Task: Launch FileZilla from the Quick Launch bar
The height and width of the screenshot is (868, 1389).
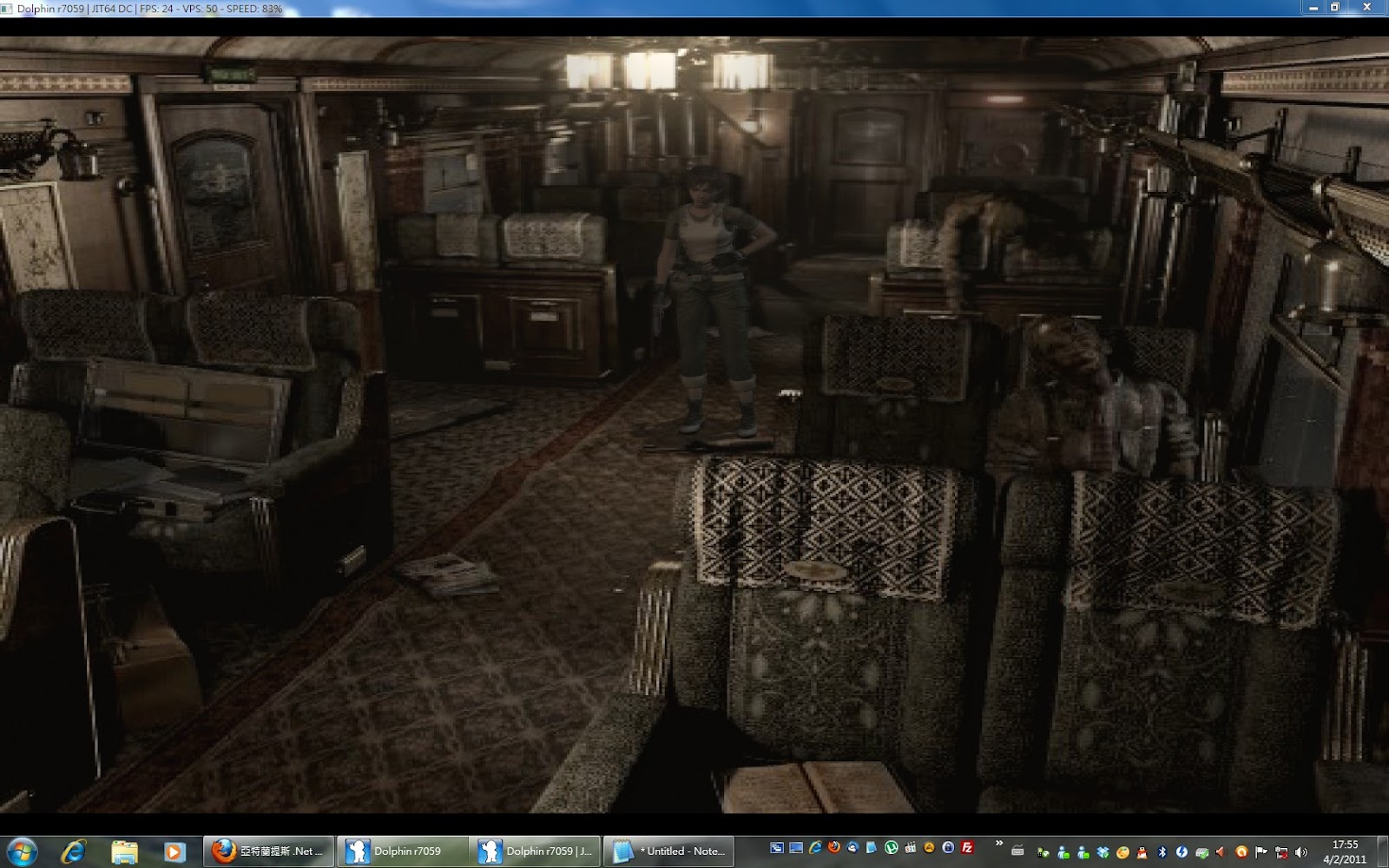Action: pos(967,848)
